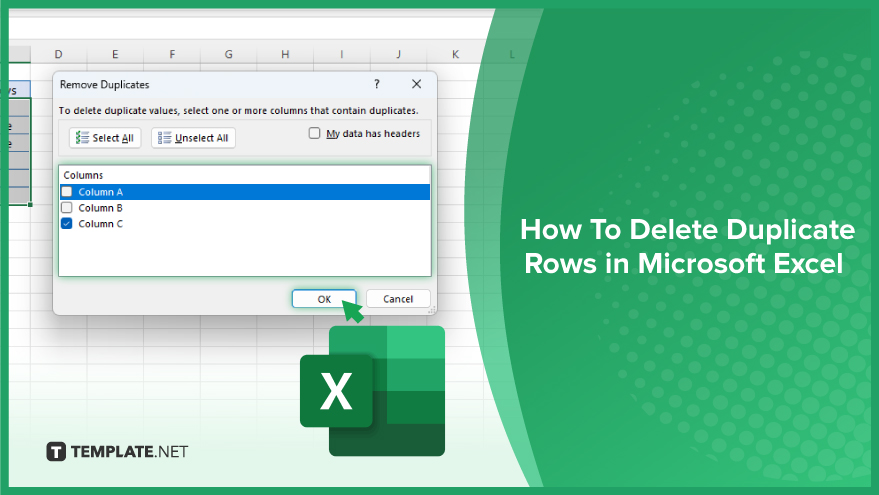Select column F header in the spreadsheet

[172, 54]
